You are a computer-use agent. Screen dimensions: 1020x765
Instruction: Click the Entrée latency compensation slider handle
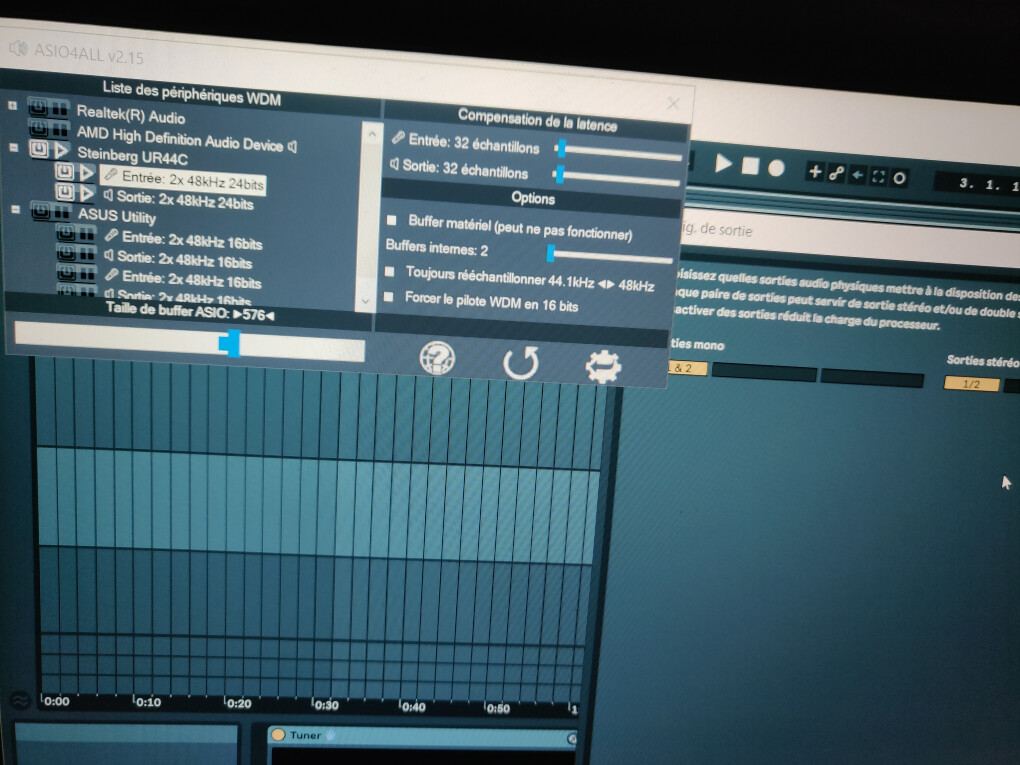[562, 148]
